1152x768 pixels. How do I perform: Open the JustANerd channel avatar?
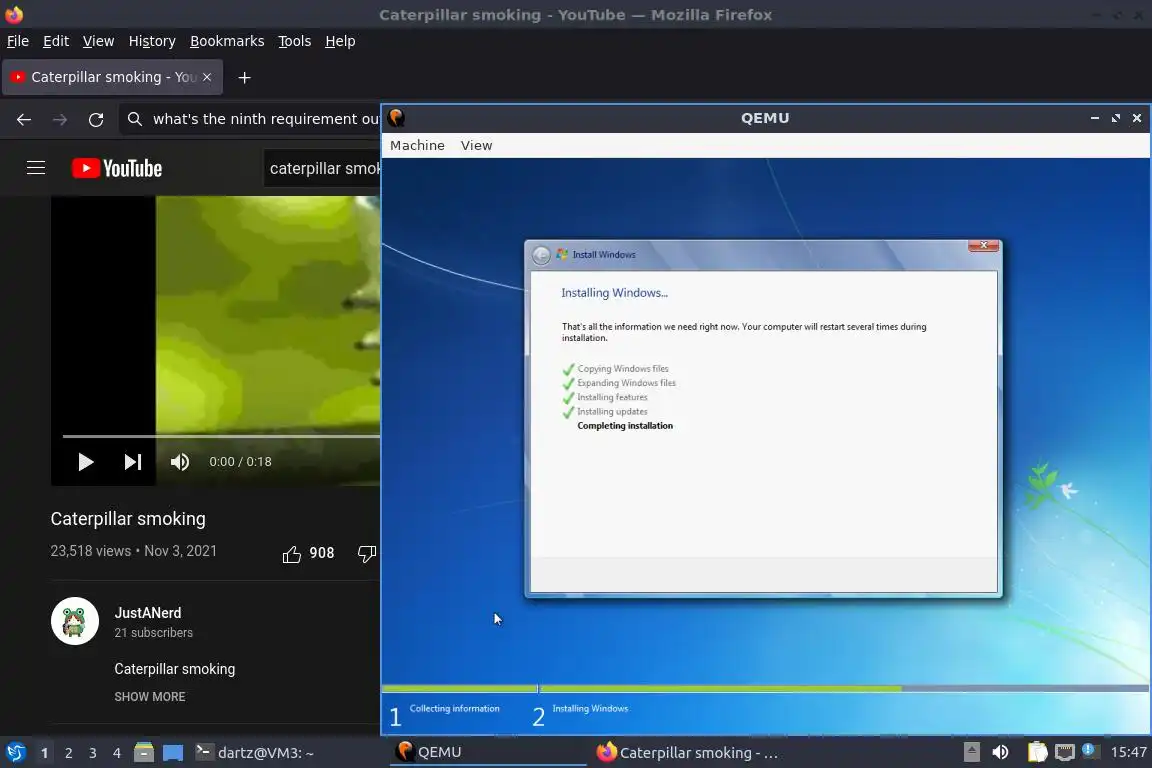75,621
